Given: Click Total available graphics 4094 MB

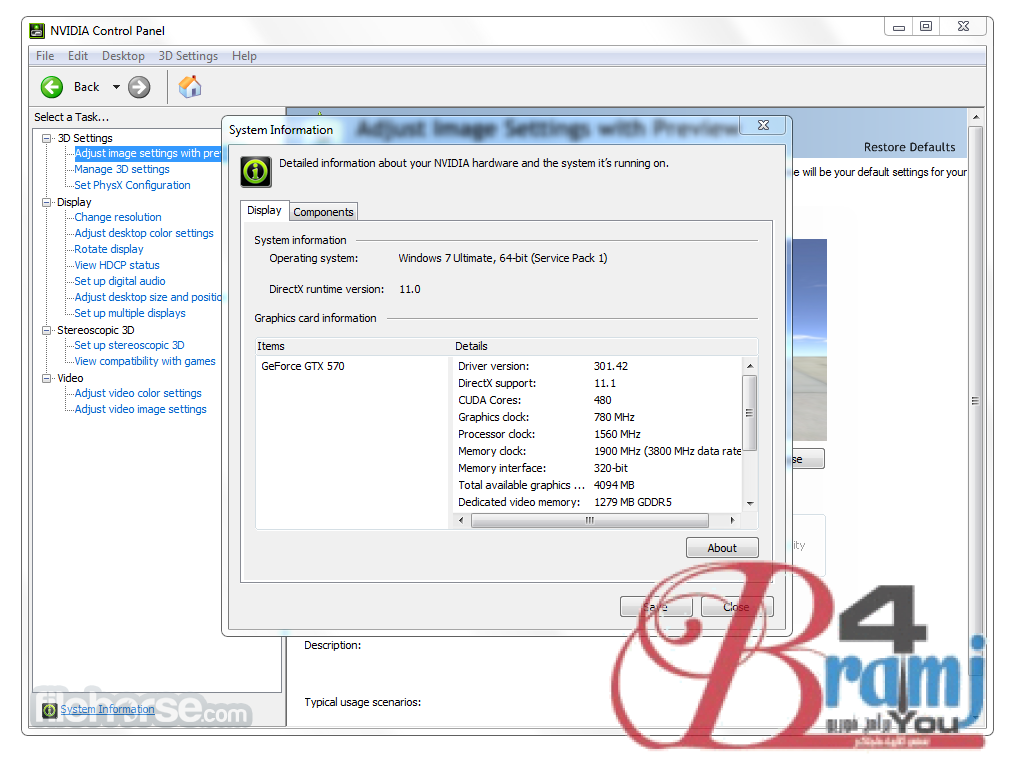Looking at the screenshot, I should (614, 485).
